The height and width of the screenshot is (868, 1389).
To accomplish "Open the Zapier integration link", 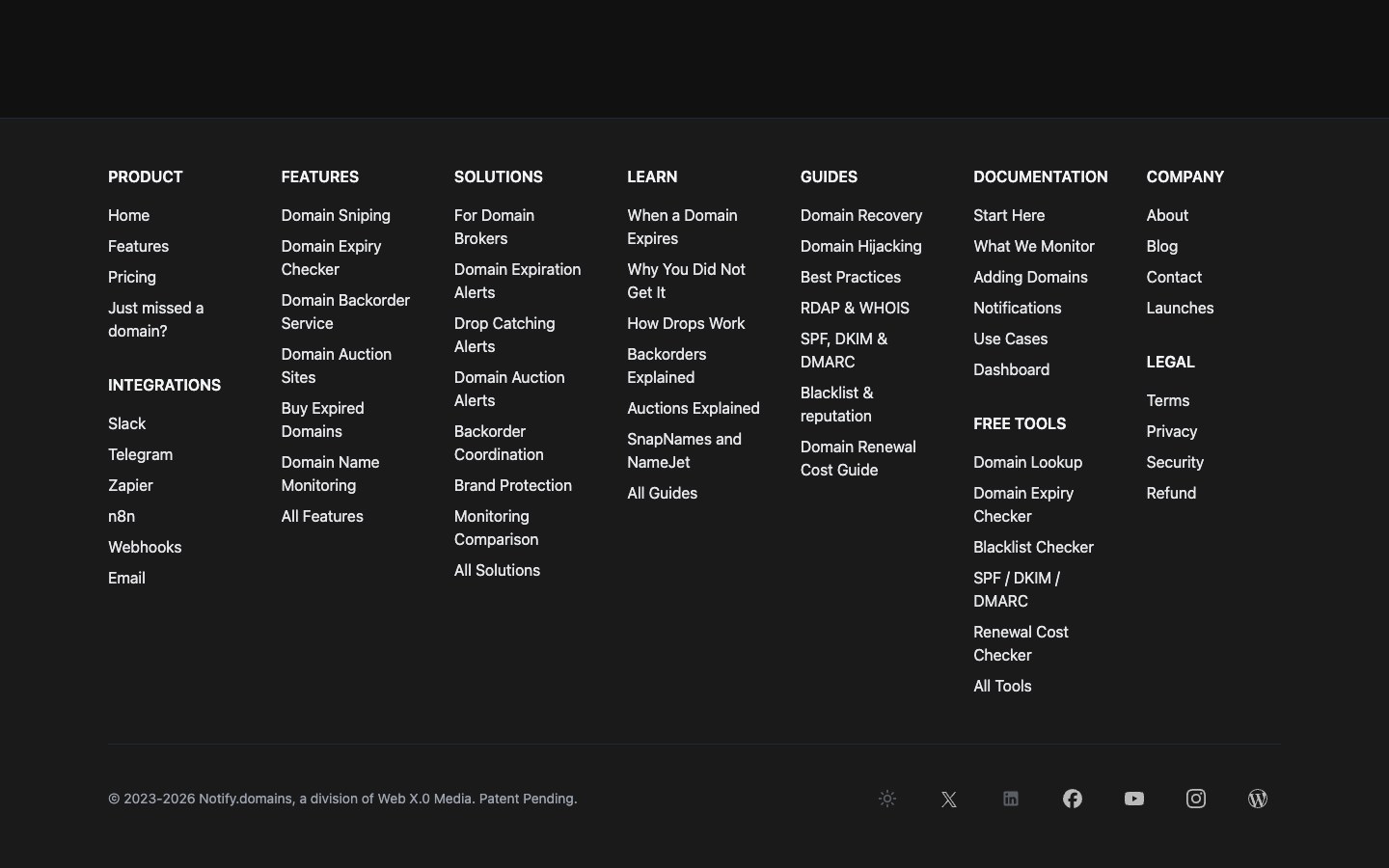I will 130,485.
